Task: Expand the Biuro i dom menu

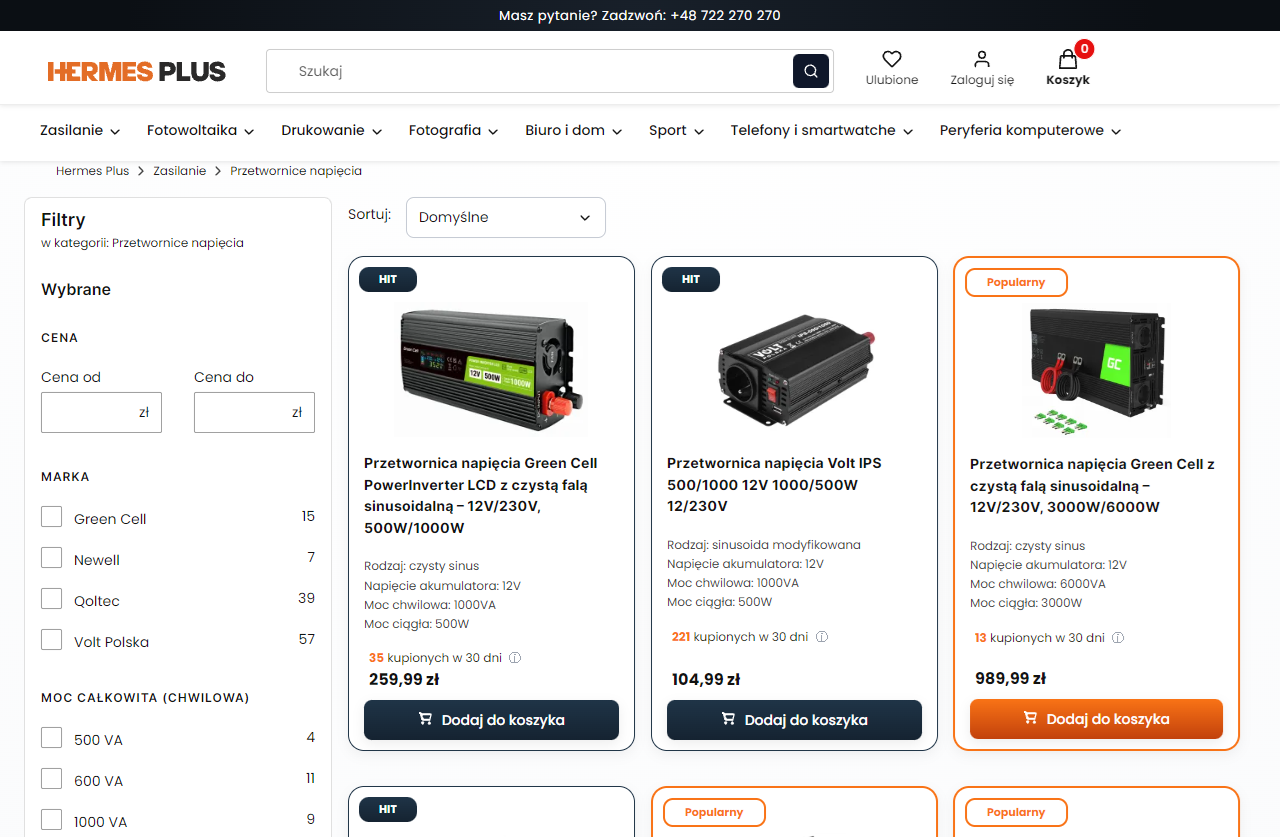Action: click(x=574, y=130)
